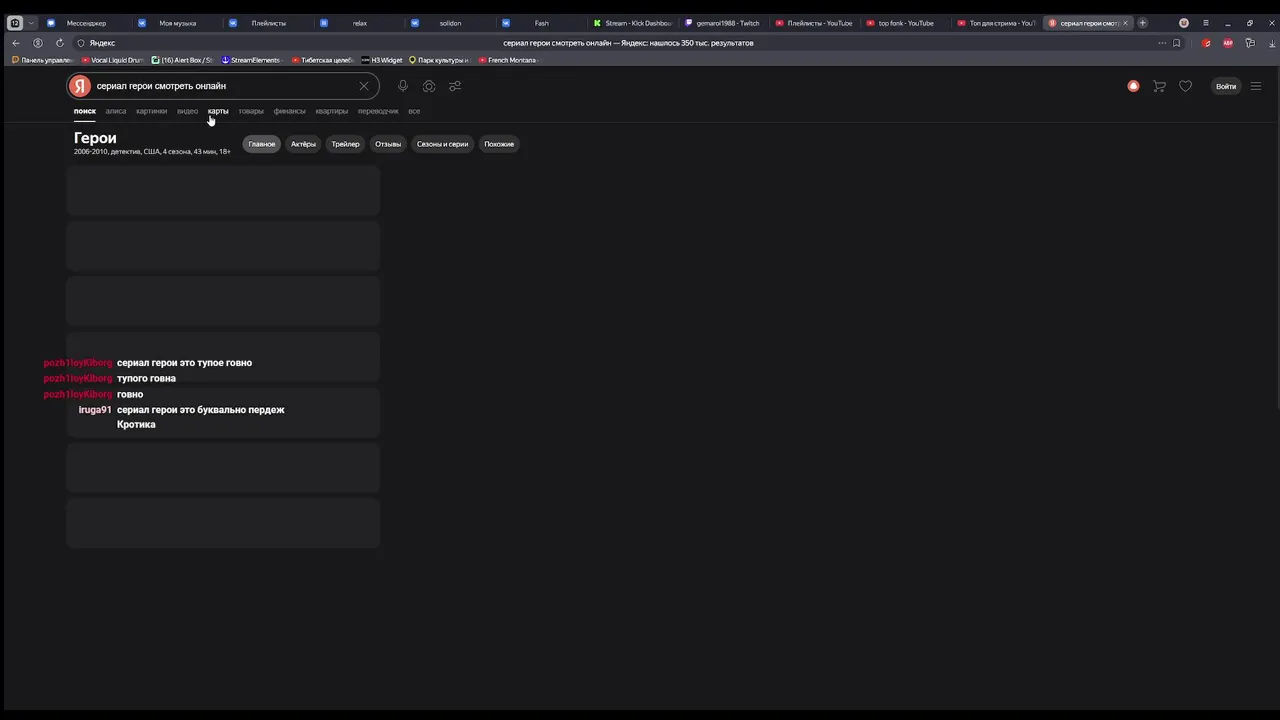Open the H3 Widget bookmark
Viewport: 1280px width, 720px height.
(381, 60)
